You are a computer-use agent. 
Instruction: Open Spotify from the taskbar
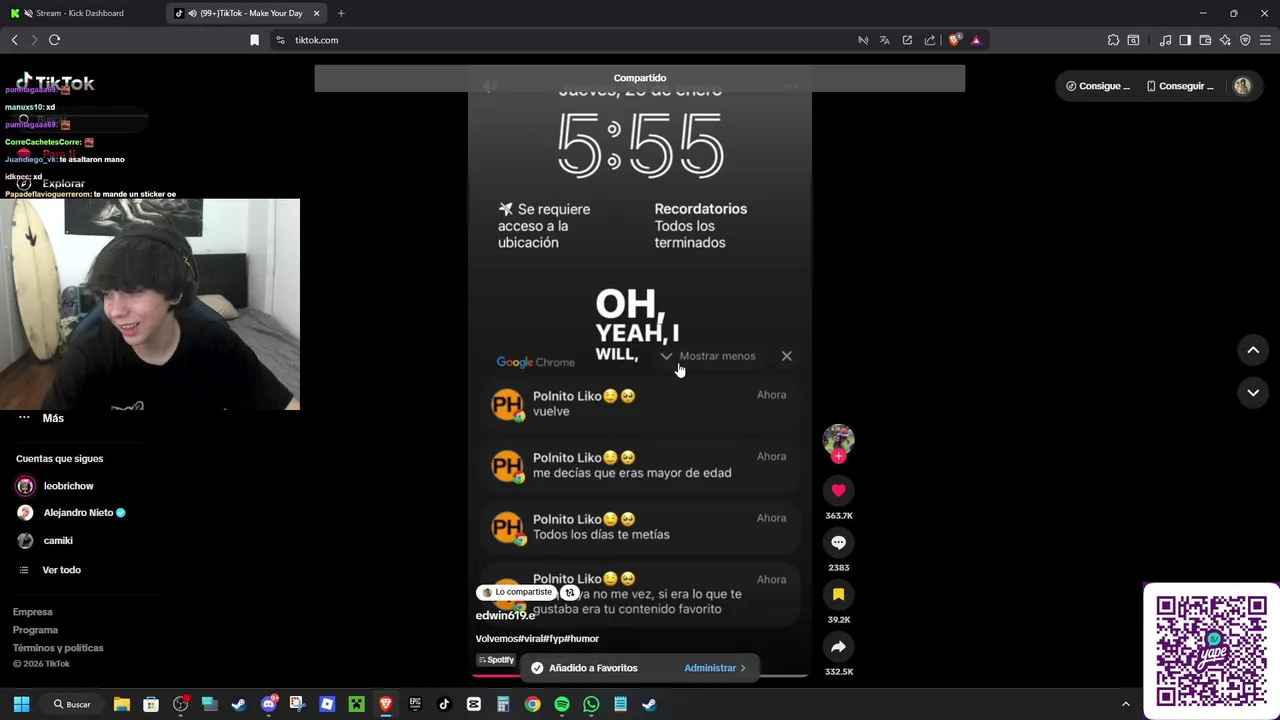[x=562, y=704]
